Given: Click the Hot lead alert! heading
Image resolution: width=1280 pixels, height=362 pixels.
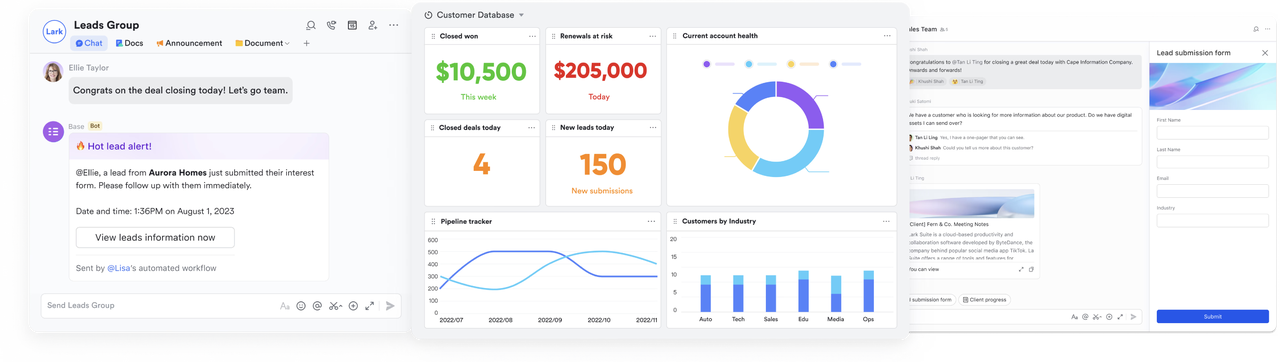Looking at the screenshot, I should 120,146.
